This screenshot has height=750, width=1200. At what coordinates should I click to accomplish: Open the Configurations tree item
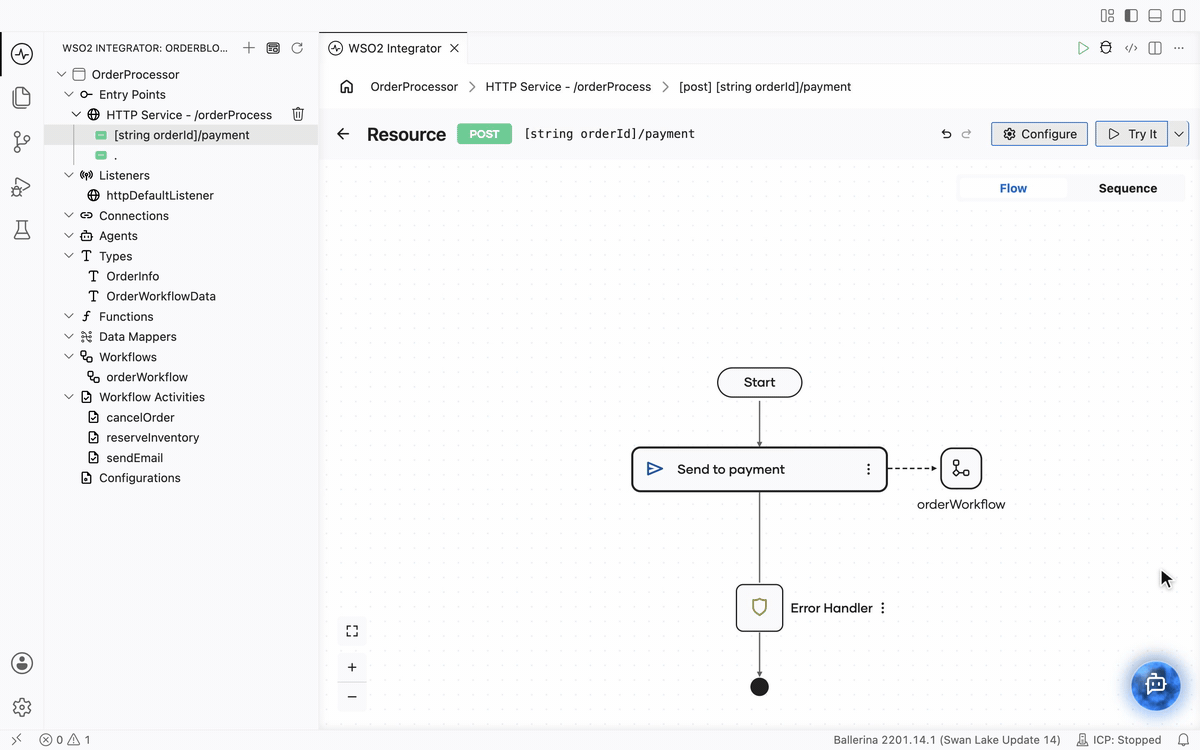[x=140, y=478]
